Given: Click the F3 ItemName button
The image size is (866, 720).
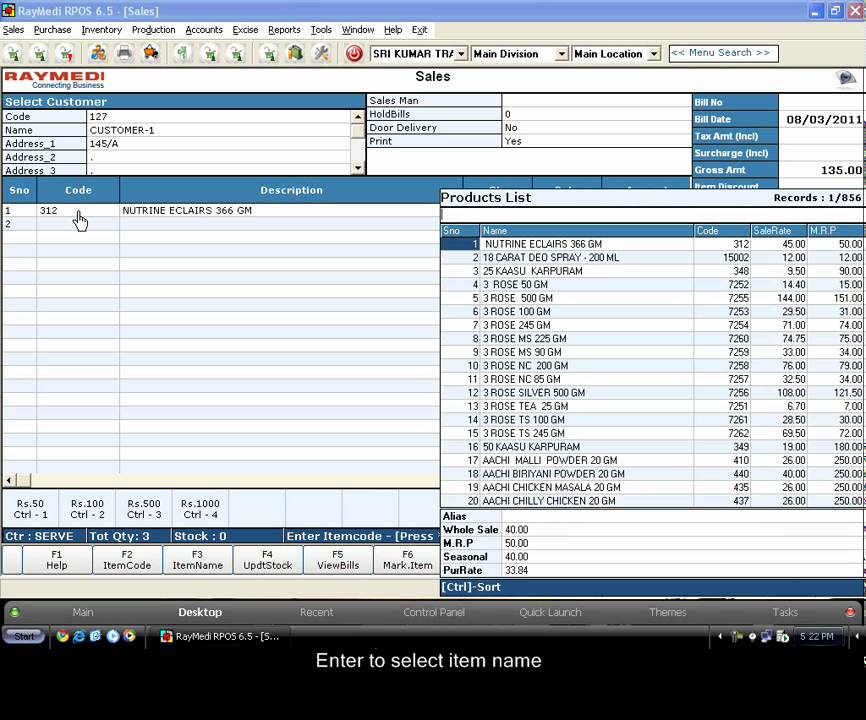Looking at the screenshot, I should (197, 560).
